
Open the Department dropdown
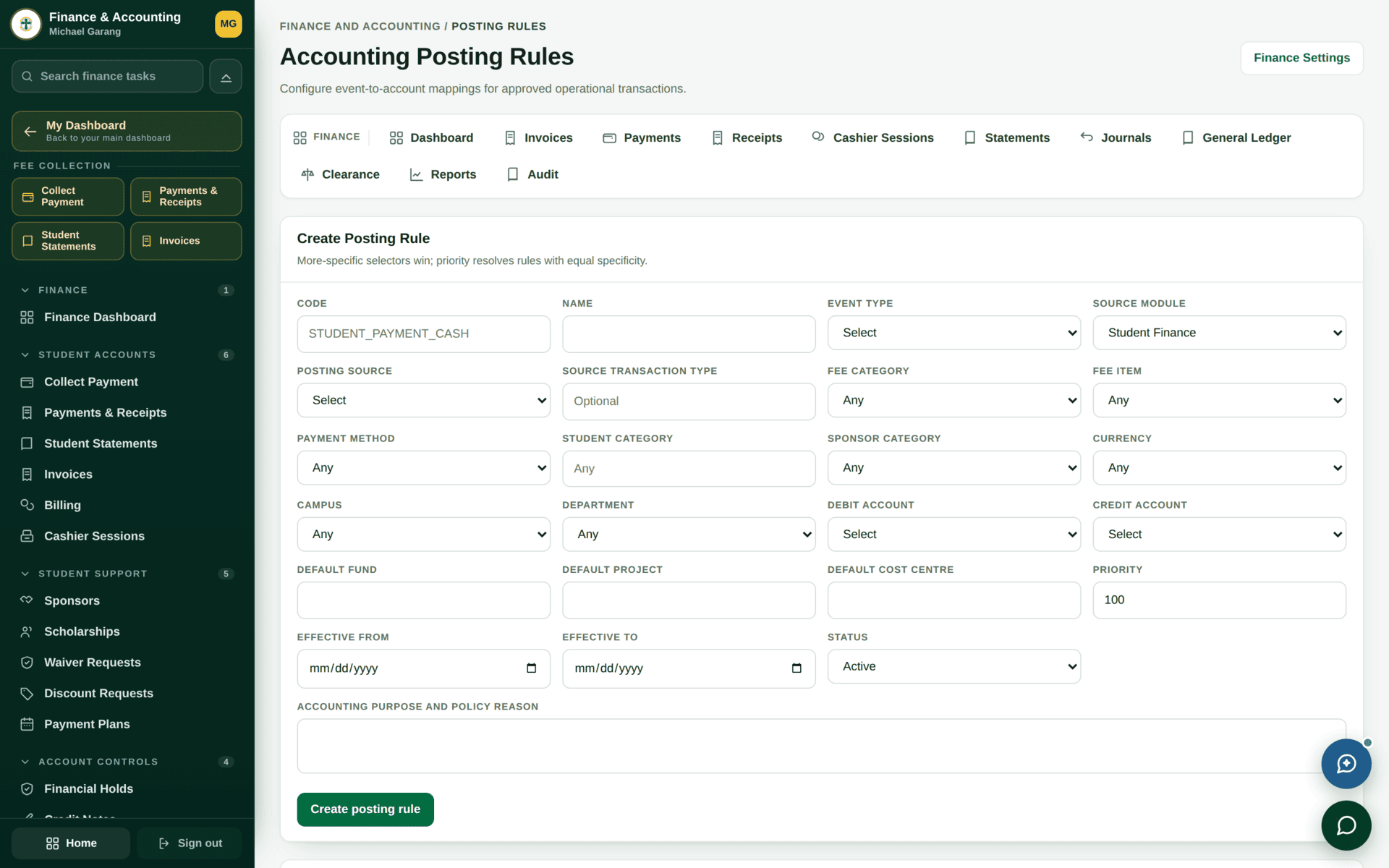(689, 535)
